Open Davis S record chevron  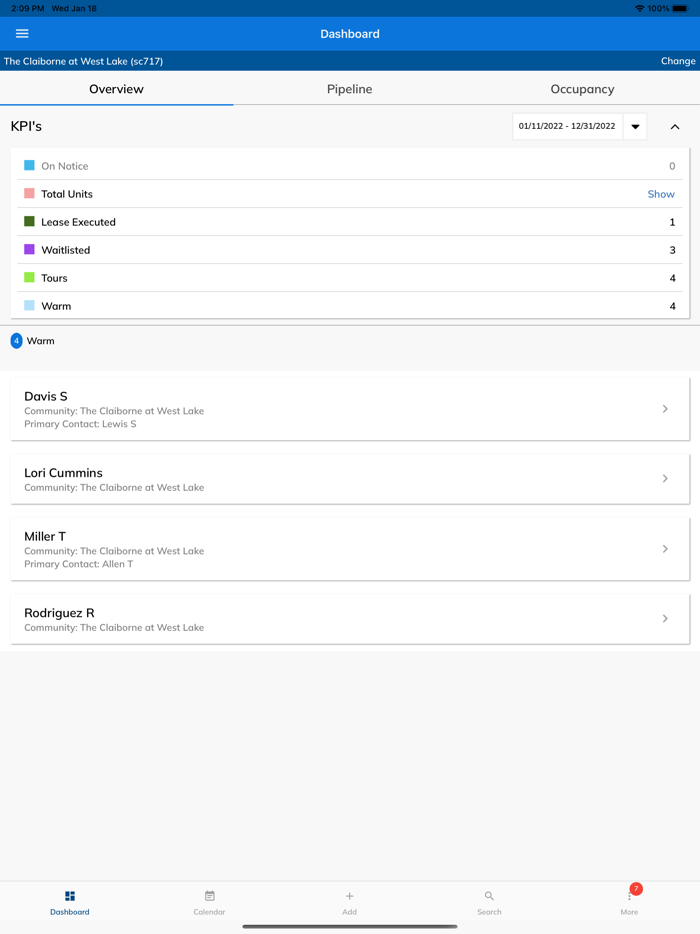[x=665, y=409]
